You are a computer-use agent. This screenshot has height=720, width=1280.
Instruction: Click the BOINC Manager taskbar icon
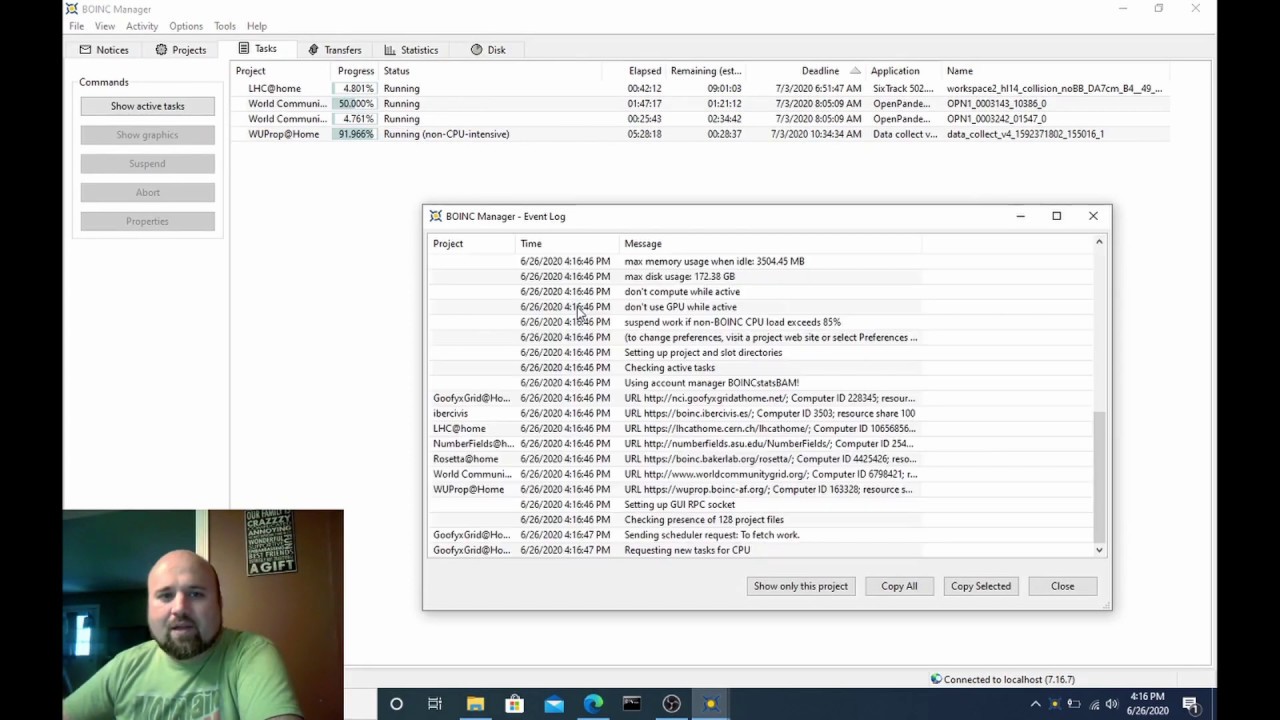(x=711, y=704)
